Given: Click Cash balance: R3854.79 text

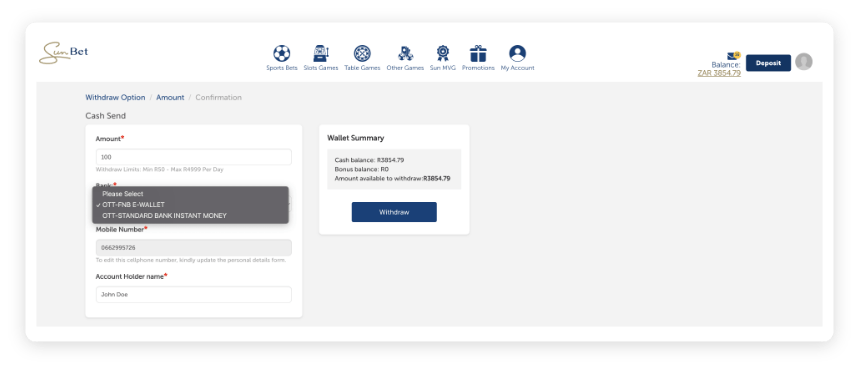Looking at the screenshot, I should click(x=369, y=160).
